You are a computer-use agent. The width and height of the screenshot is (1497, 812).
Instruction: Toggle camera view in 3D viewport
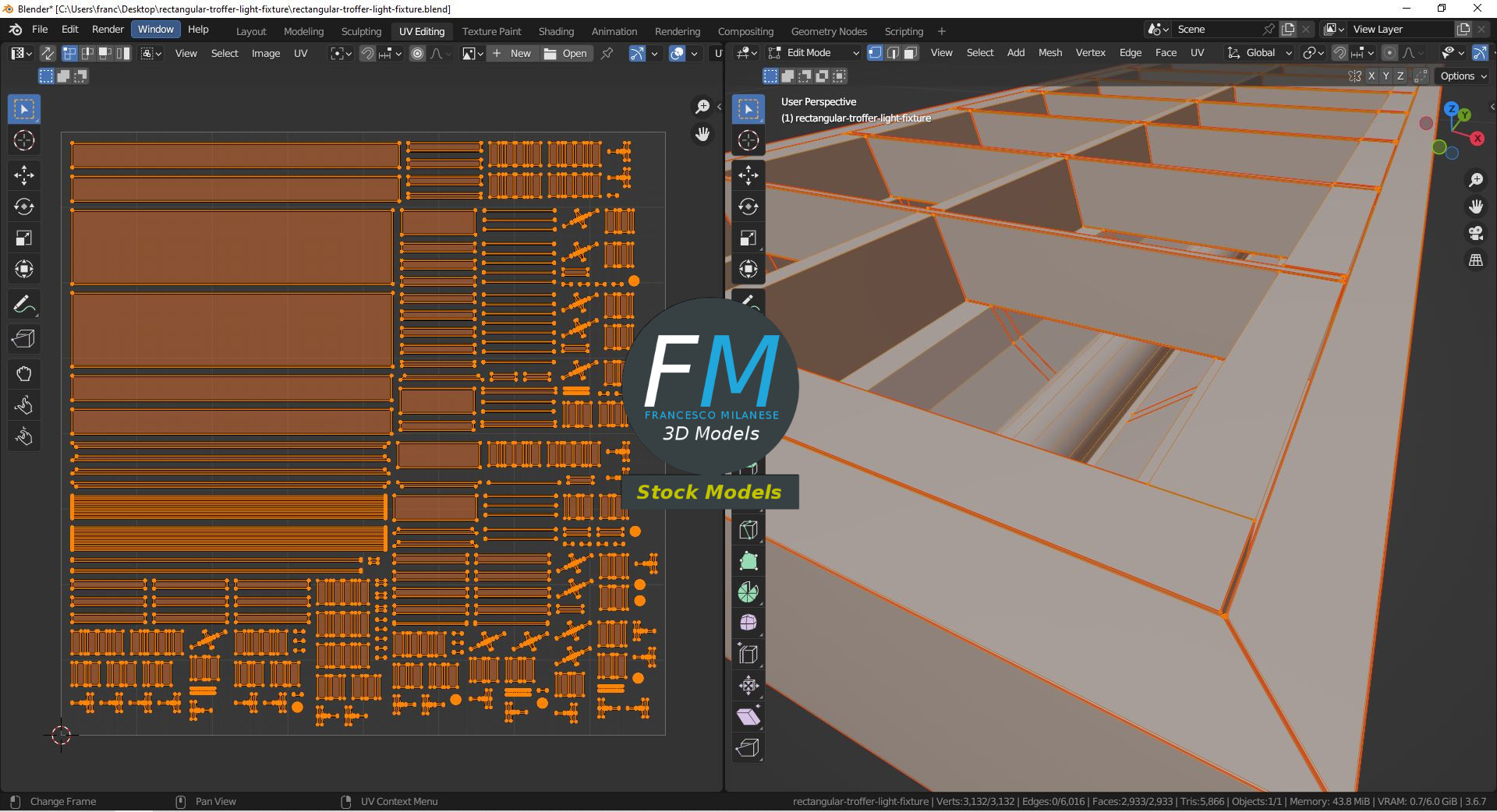point(1476,233)
